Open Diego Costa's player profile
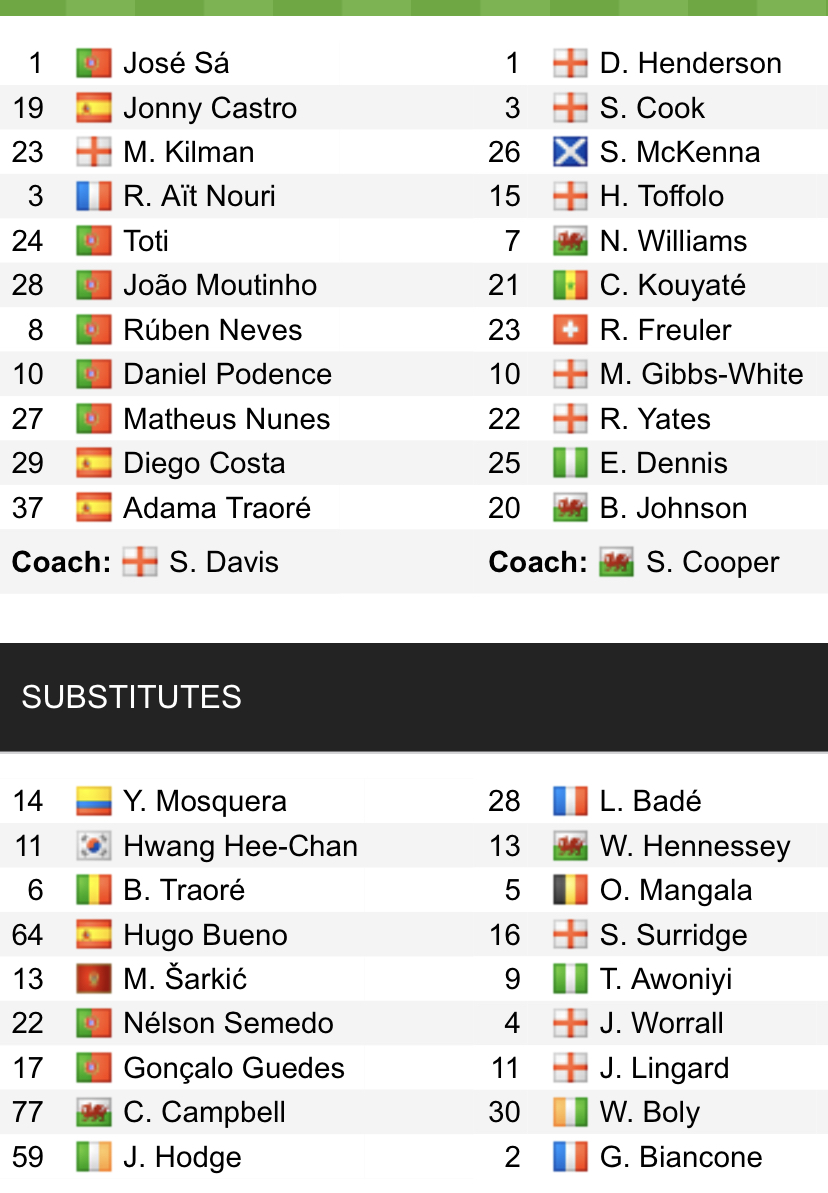The image size is (828, 1193). (204, 463)
